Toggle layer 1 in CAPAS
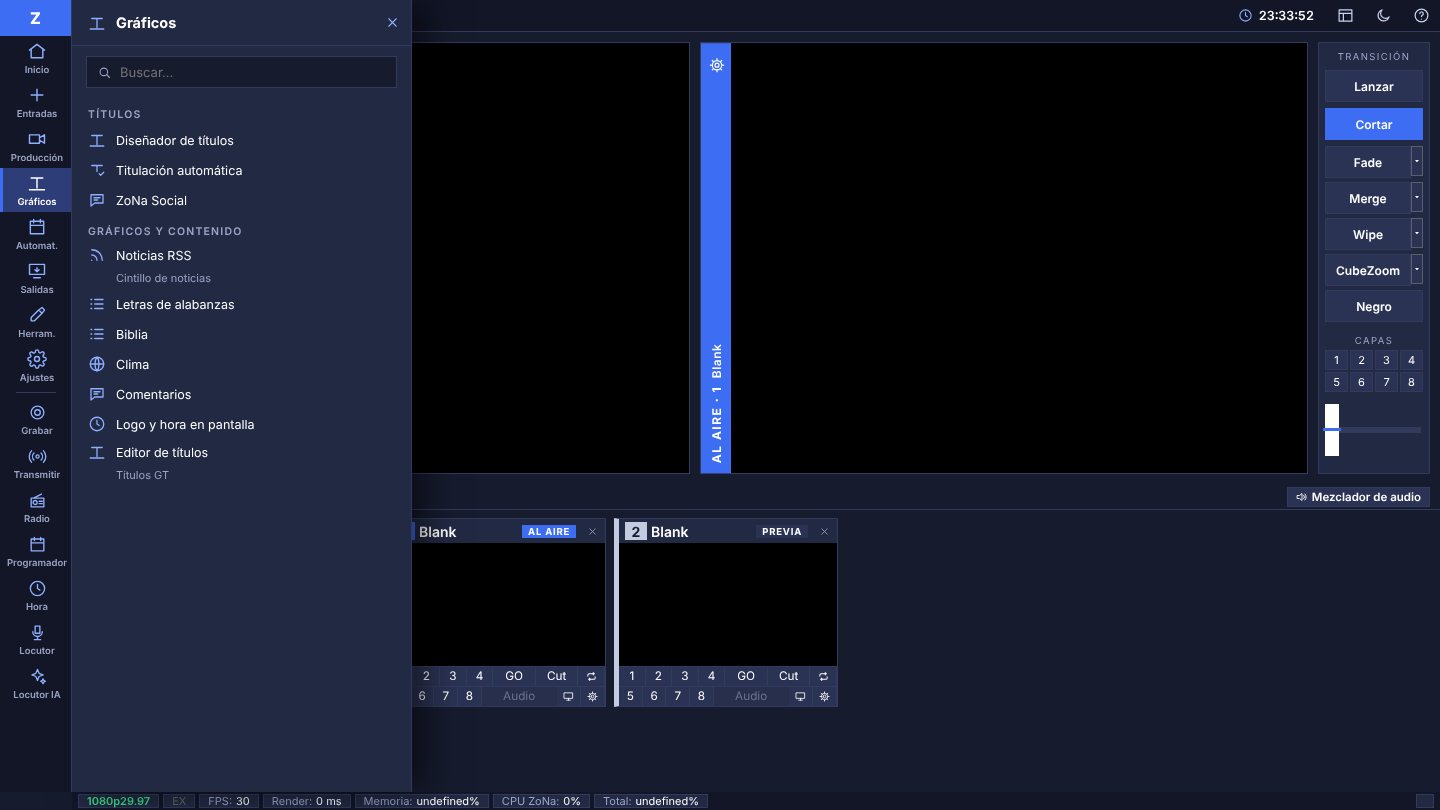The image size is (1440, 810). (1336, 360)
